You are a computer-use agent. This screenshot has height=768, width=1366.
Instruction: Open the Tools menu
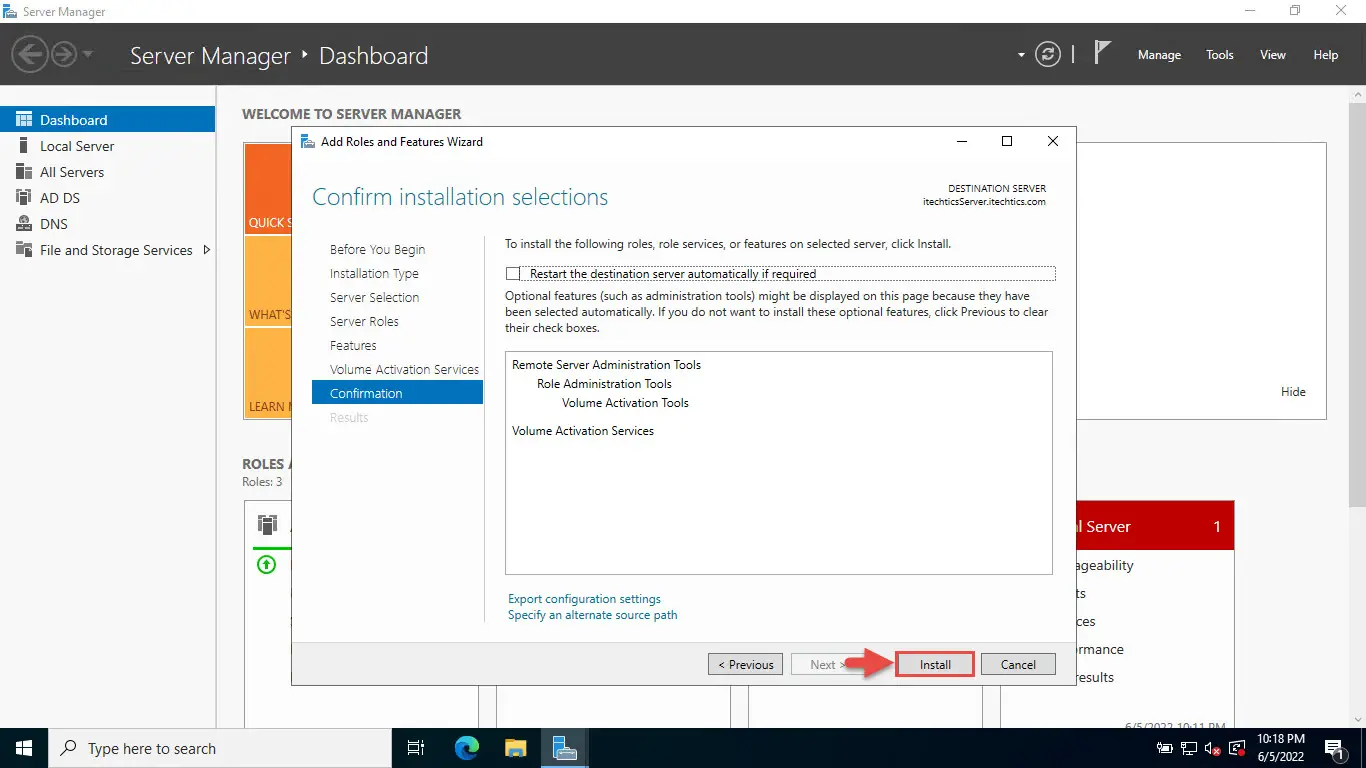pyautogui.click(x=1220, y=55)
